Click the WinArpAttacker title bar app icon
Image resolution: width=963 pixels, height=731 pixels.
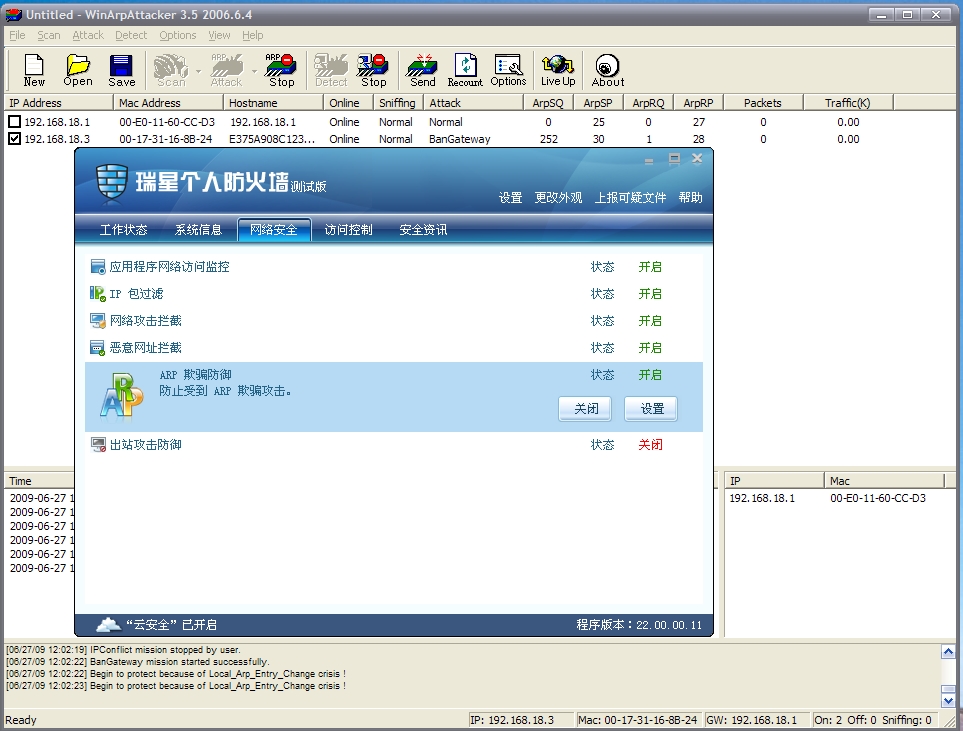tap(14, 14)
